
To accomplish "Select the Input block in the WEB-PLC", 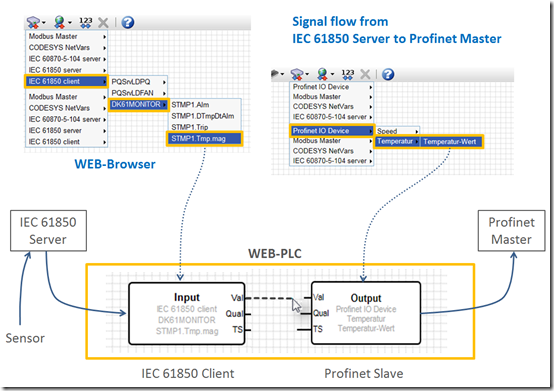I will pyautogui.click(x=187, y=313).
